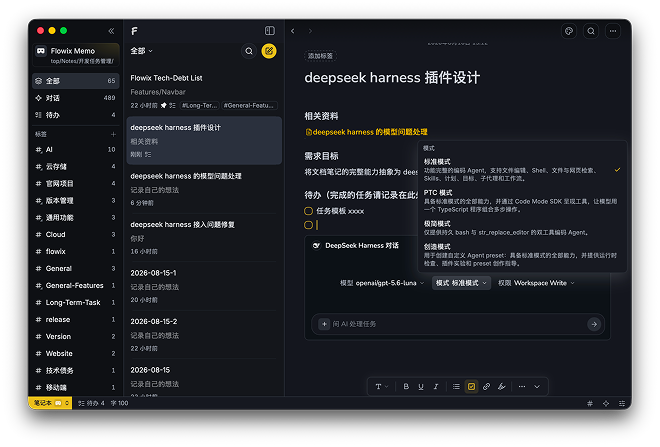Screen dimensions: 660x447
Task: Toggle the todo checkbox tool in the toolbar
Action: coord(471,386)
